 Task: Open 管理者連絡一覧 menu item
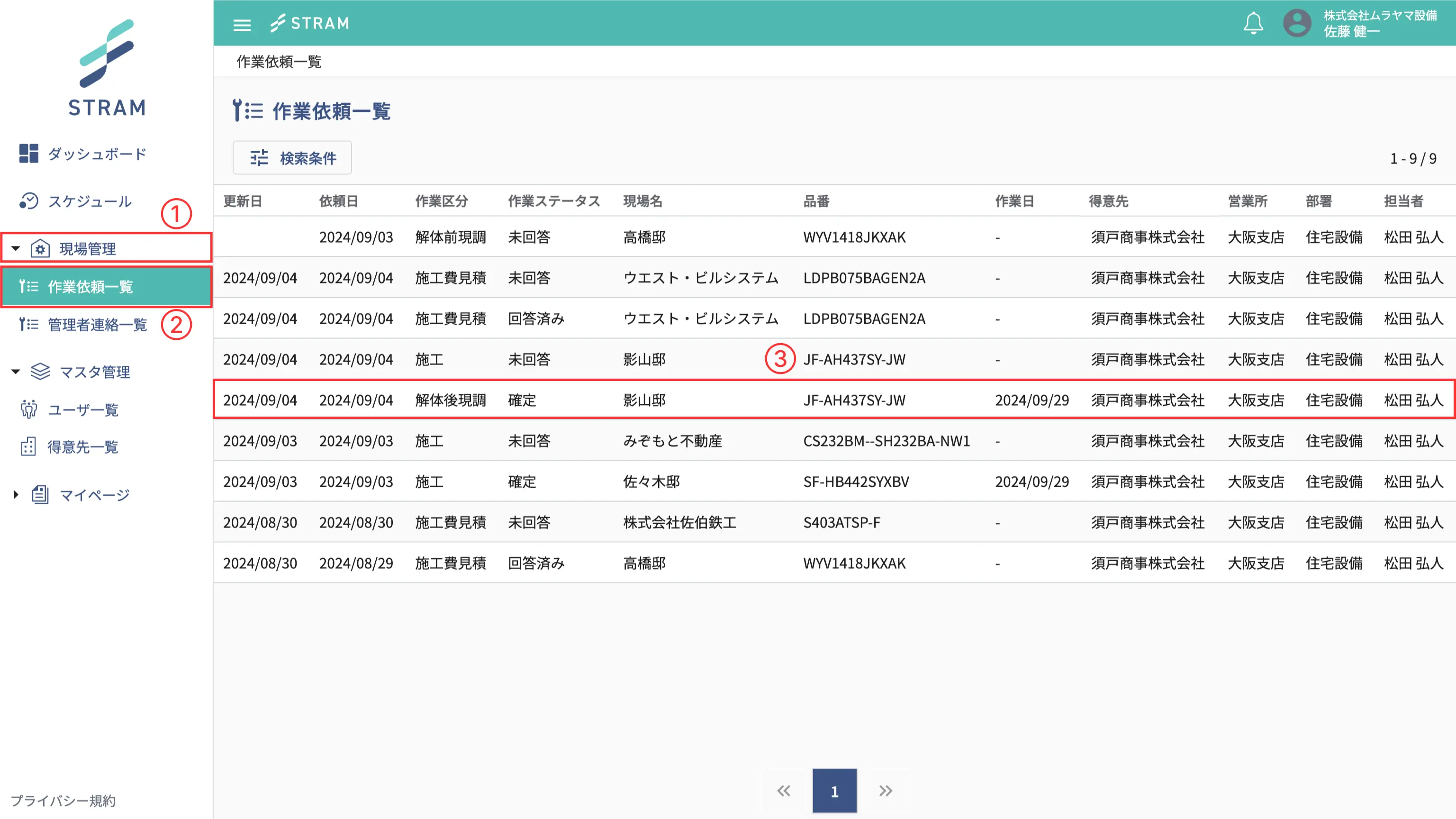coord(97,325)
